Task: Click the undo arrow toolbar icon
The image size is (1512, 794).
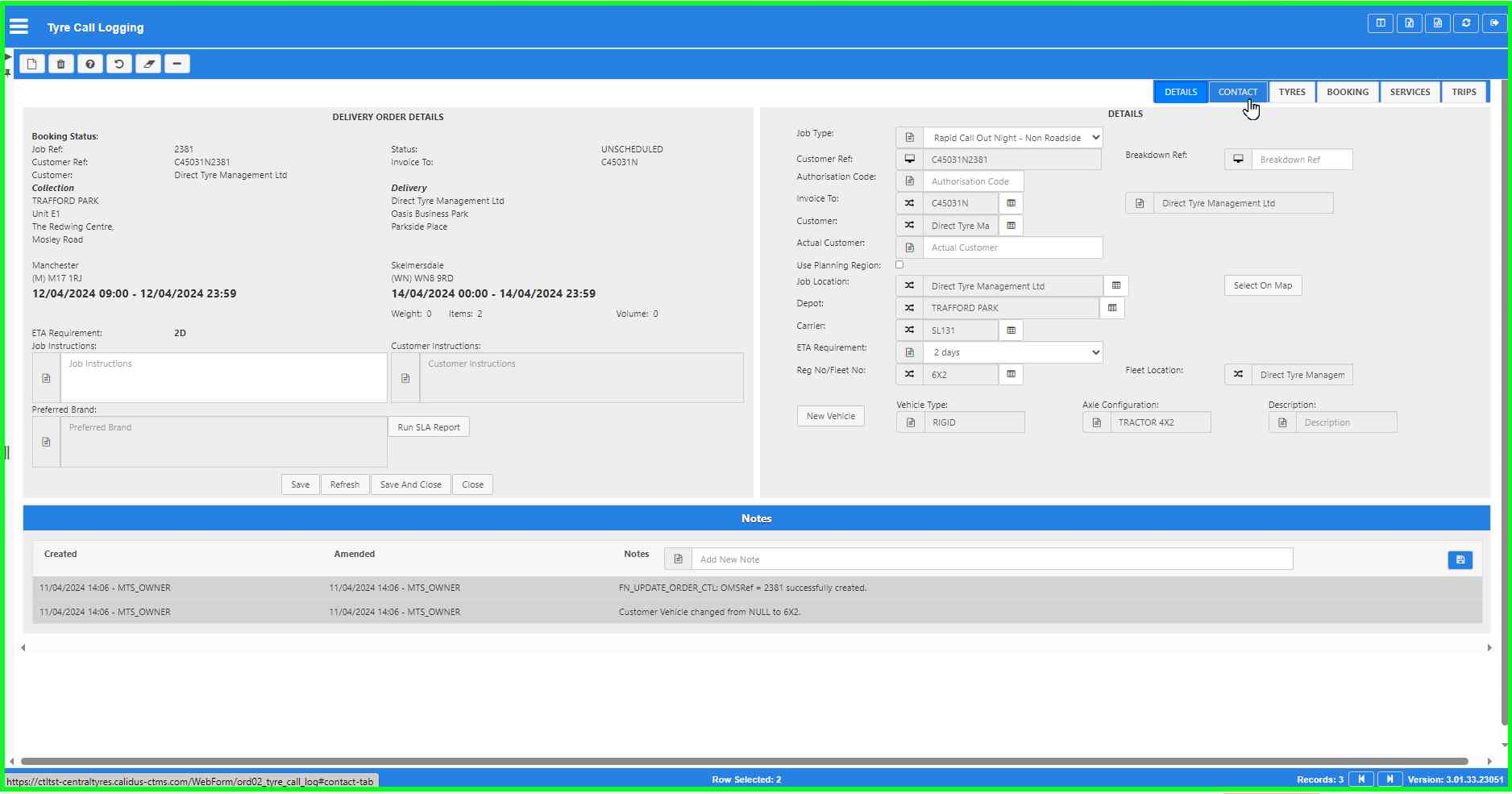Action: [x=119, y=64]
